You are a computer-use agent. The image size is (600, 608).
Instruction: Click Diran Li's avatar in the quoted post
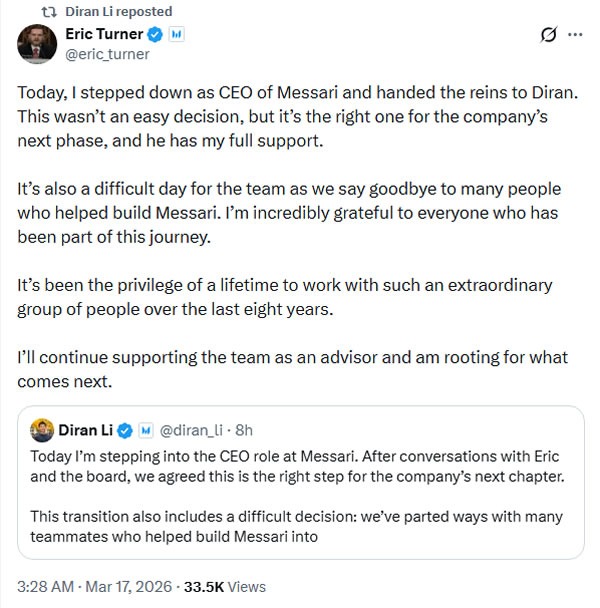click(x=41, y=430)
